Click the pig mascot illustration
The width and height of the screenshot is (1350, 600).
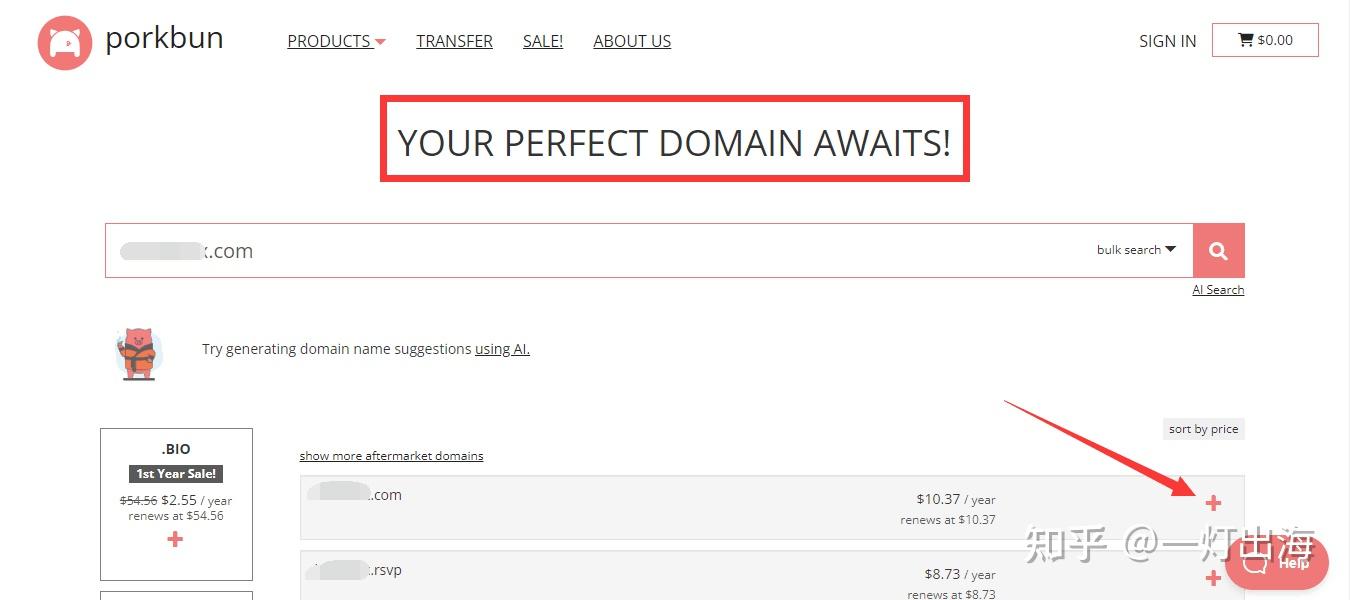(138, 353)
